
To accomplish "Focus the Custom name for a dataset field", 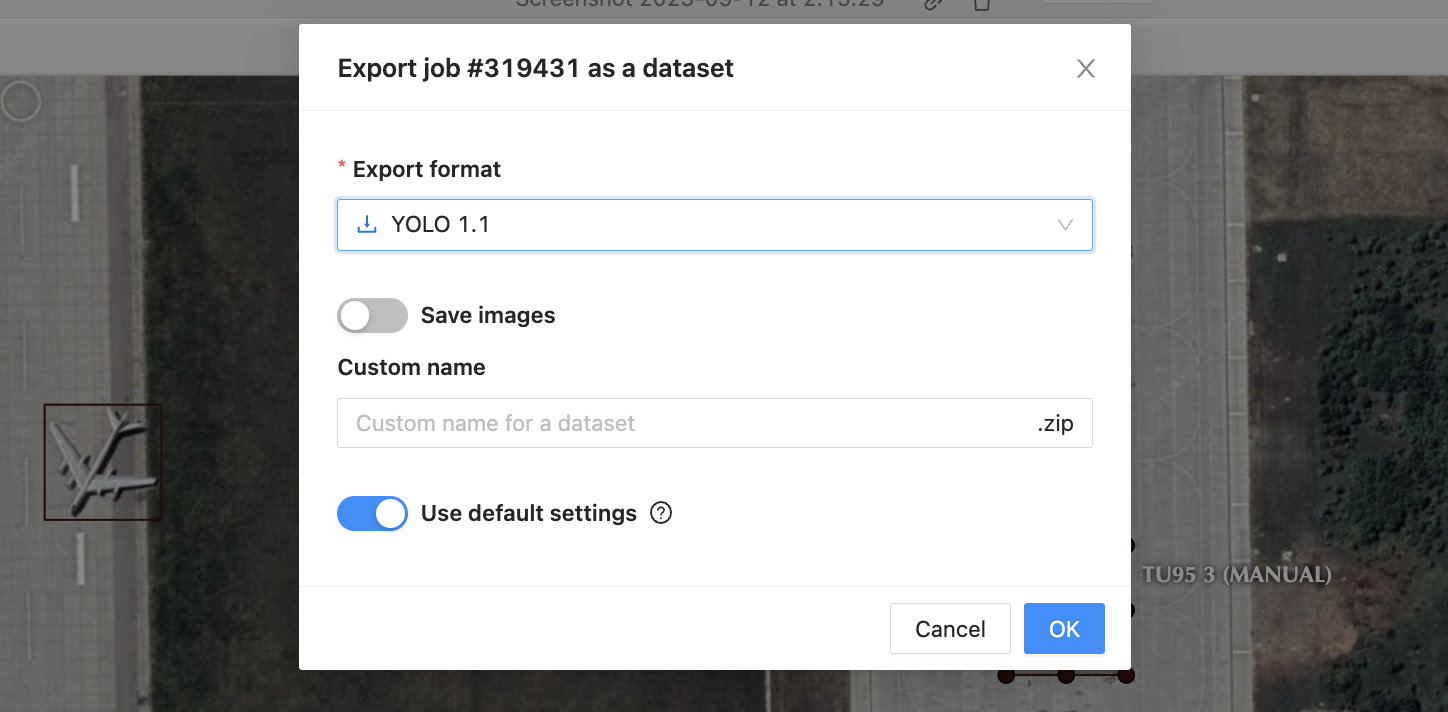I will tap(680, 423).
